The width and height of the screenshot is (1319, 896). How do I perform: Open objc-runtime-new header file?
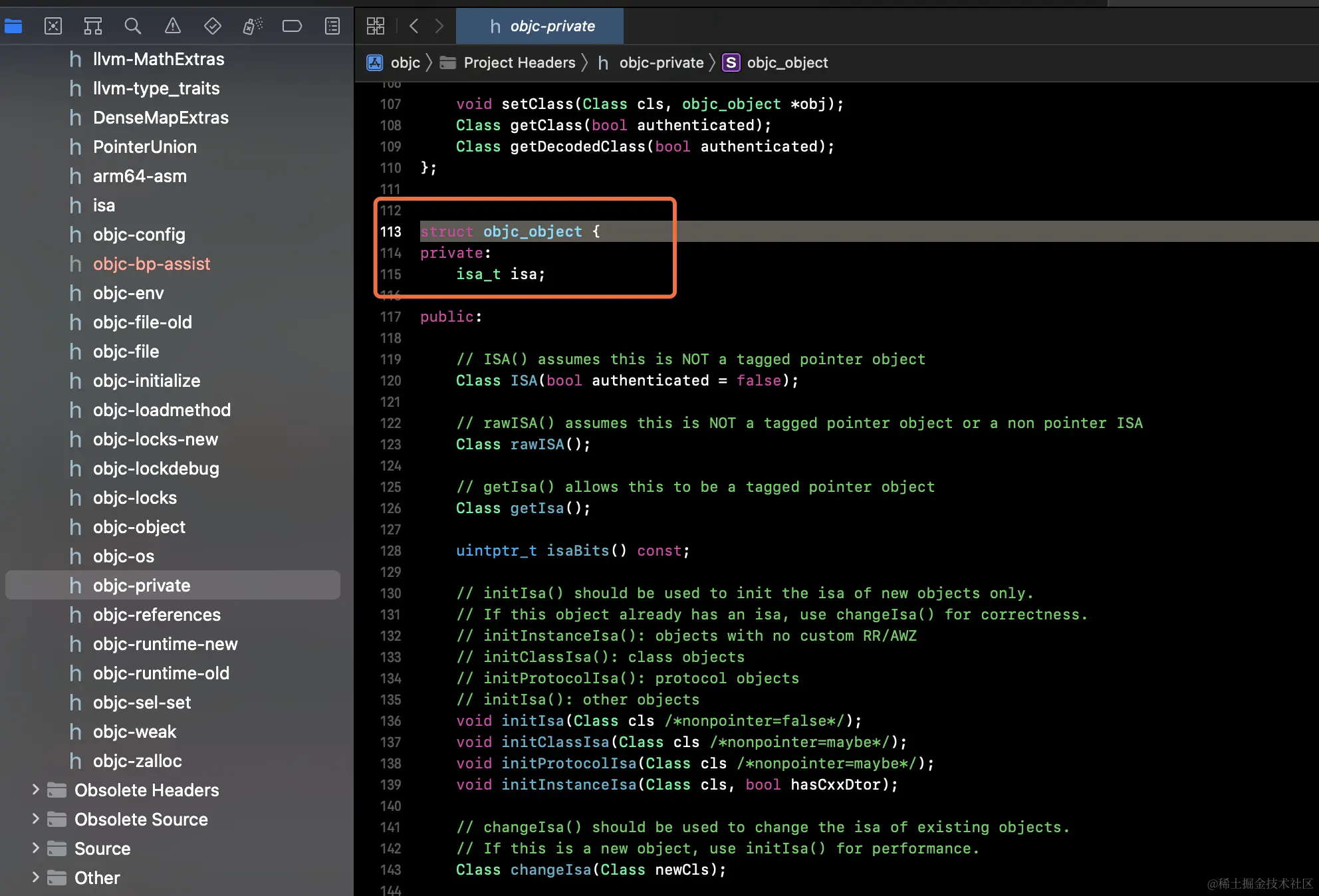click(x=165, y=644)
